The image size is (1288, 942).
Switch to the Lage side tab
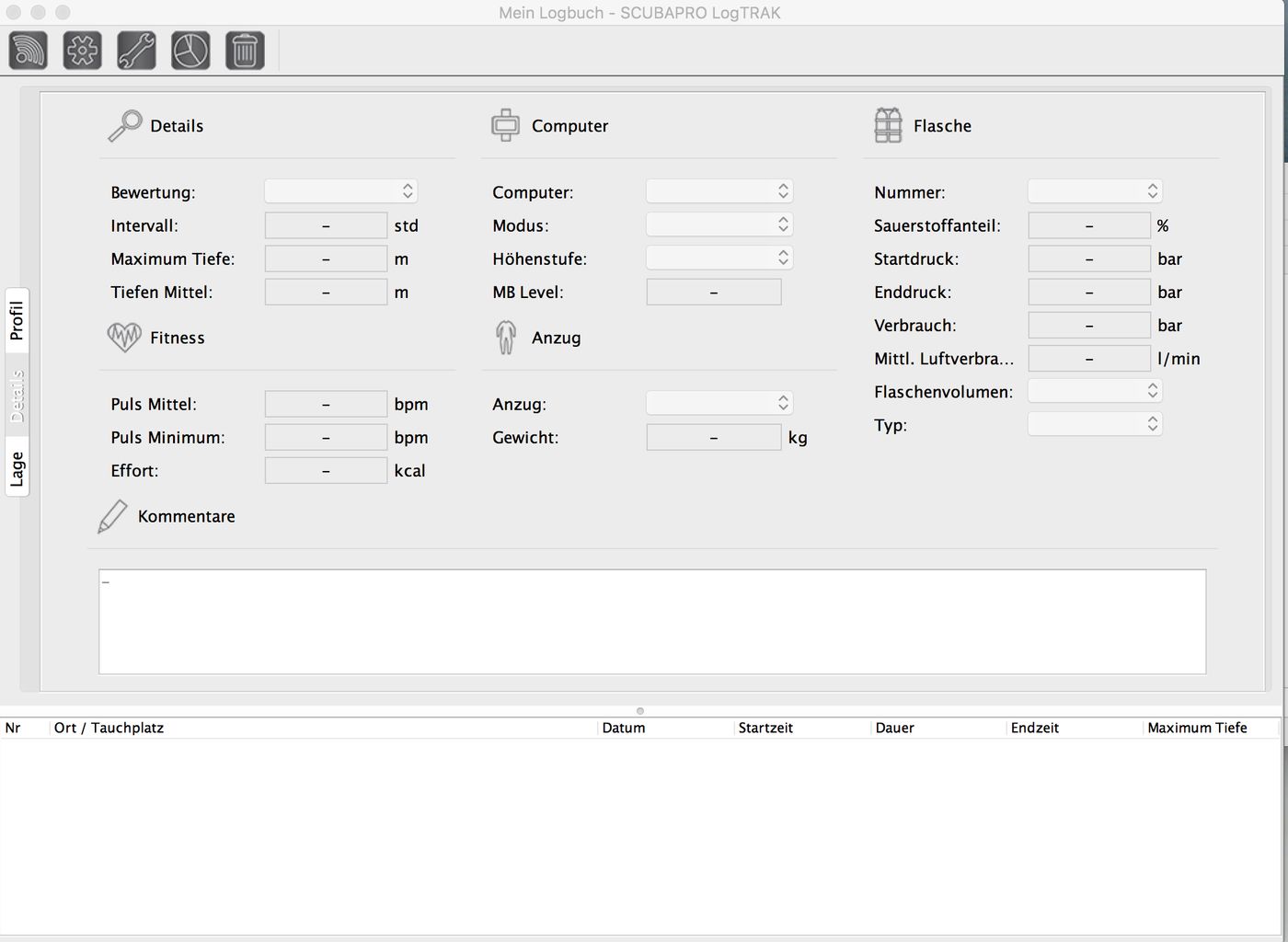tap(17, 469)
